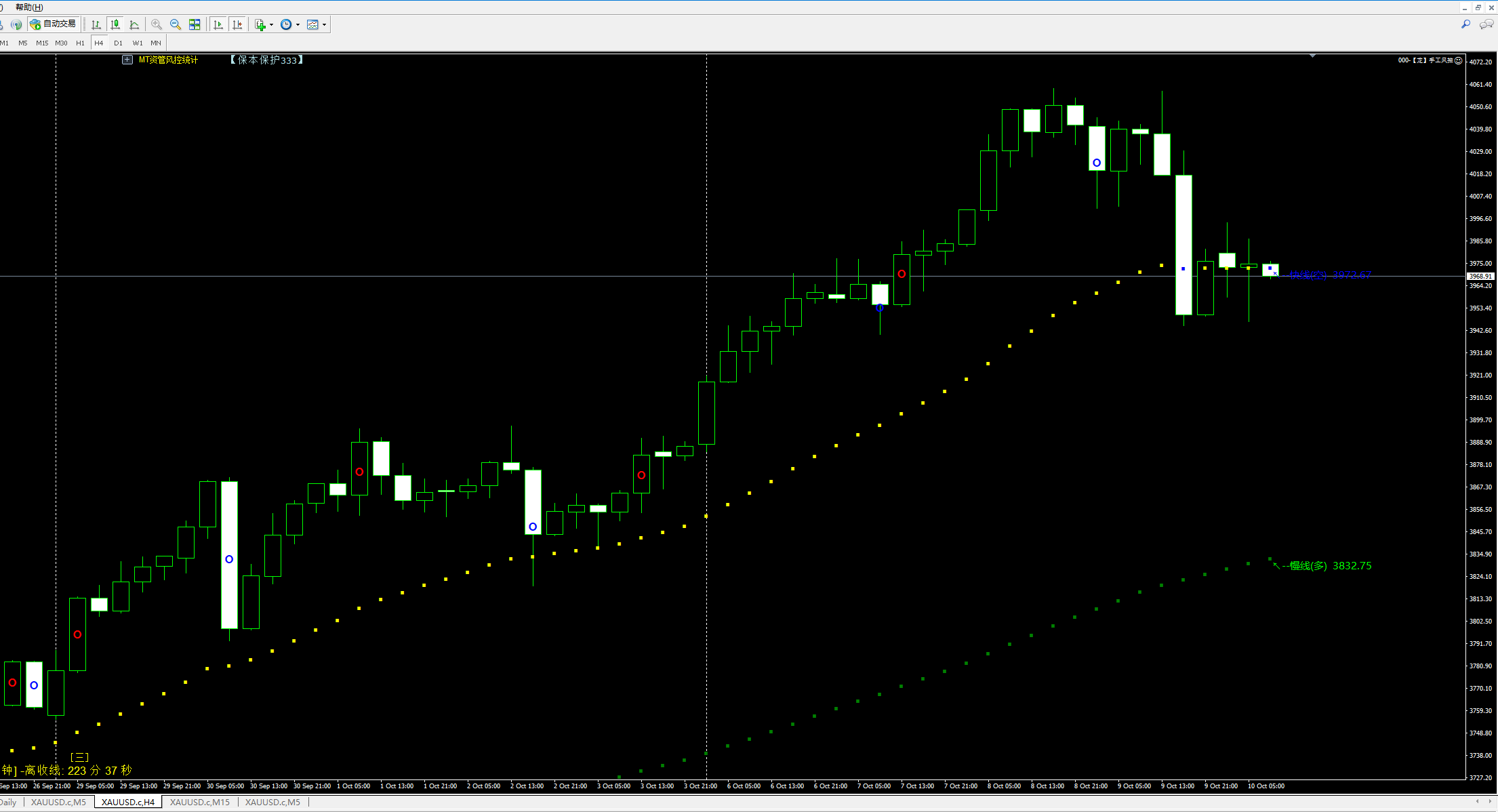Switch chart to bar chart mode

[x=96, y=24]
